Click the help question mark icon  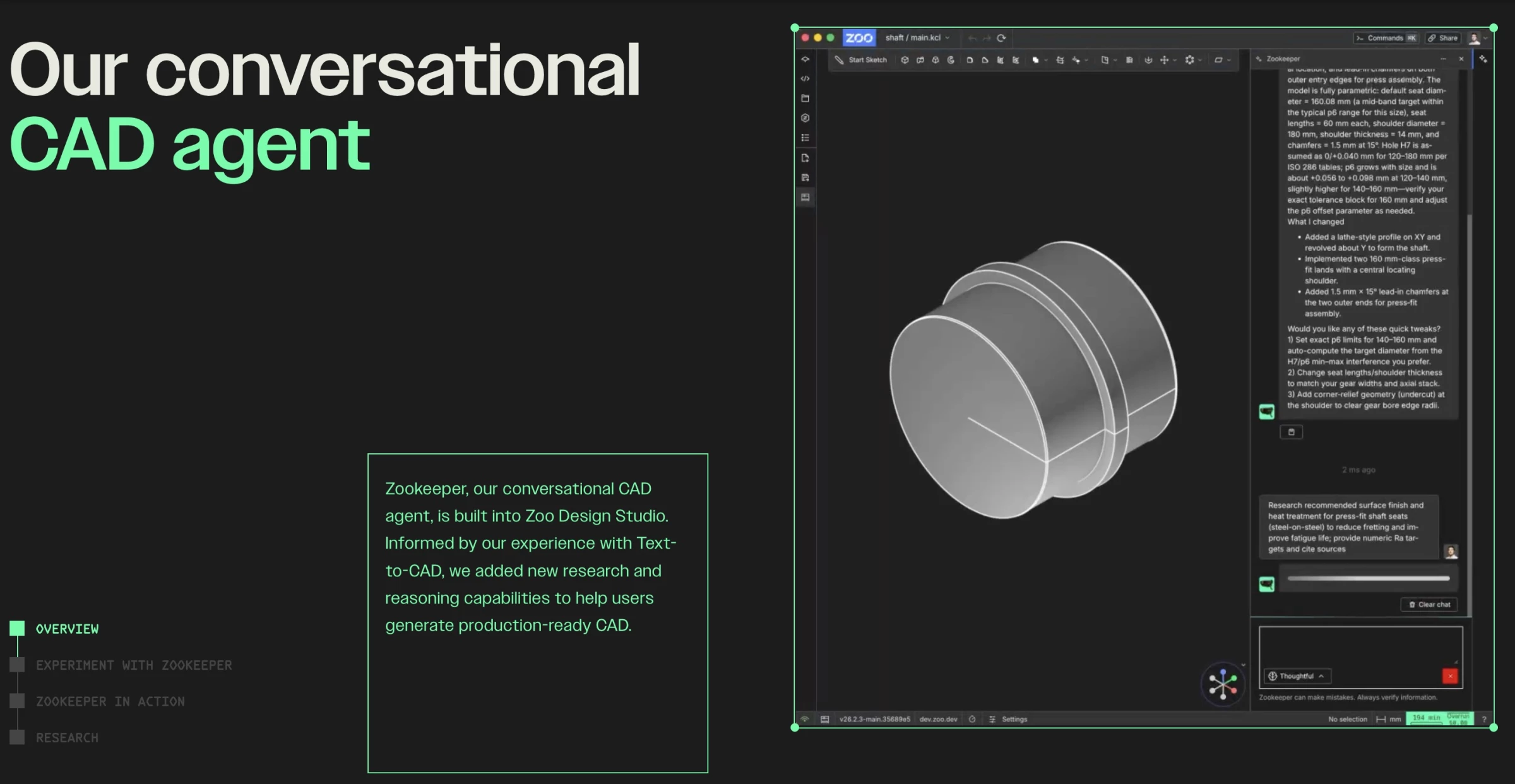(x=1484, y=719)
